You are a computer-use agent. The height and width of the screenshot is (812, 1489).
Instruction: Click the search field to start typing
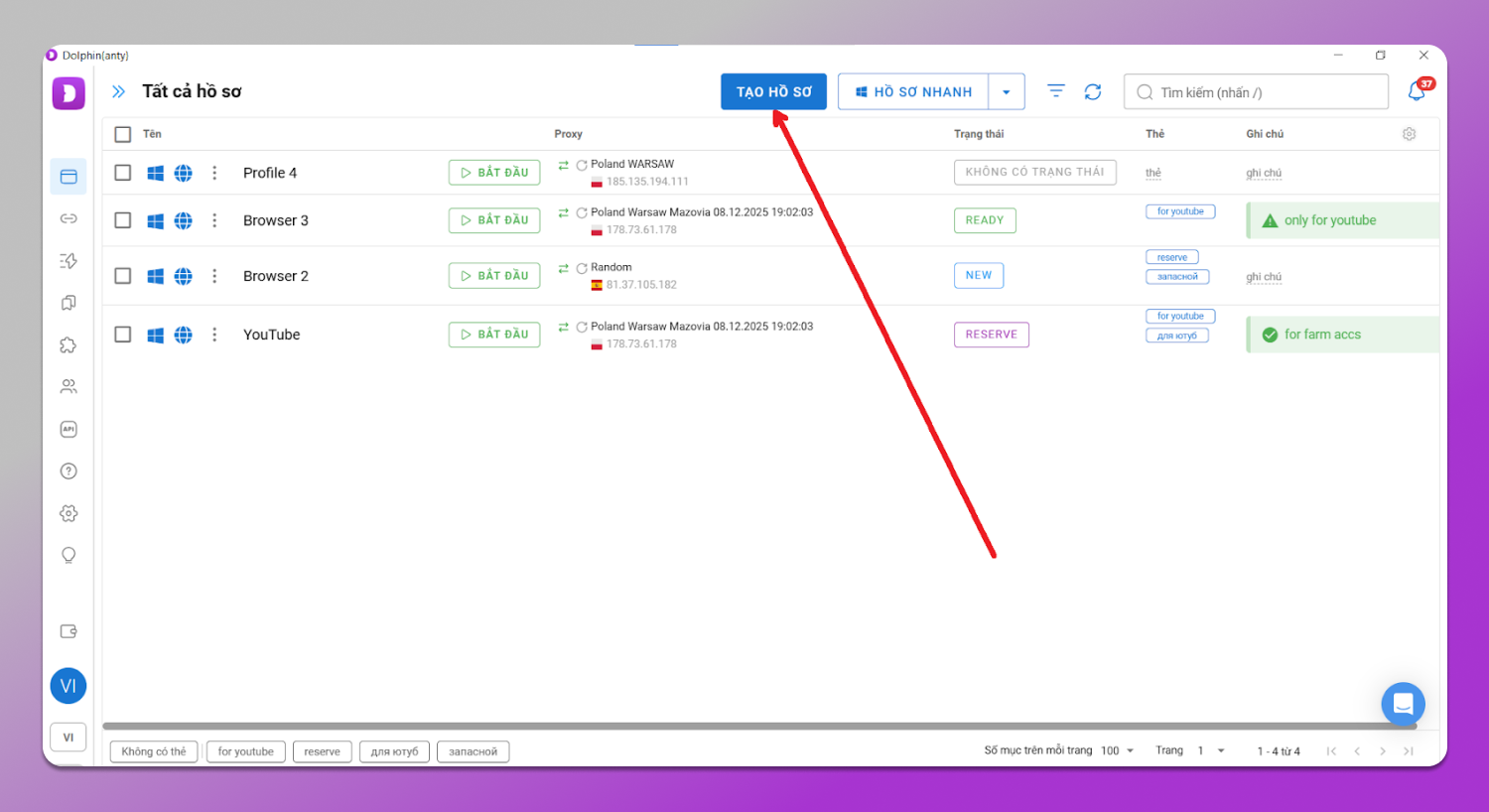tap(1255, 90)
